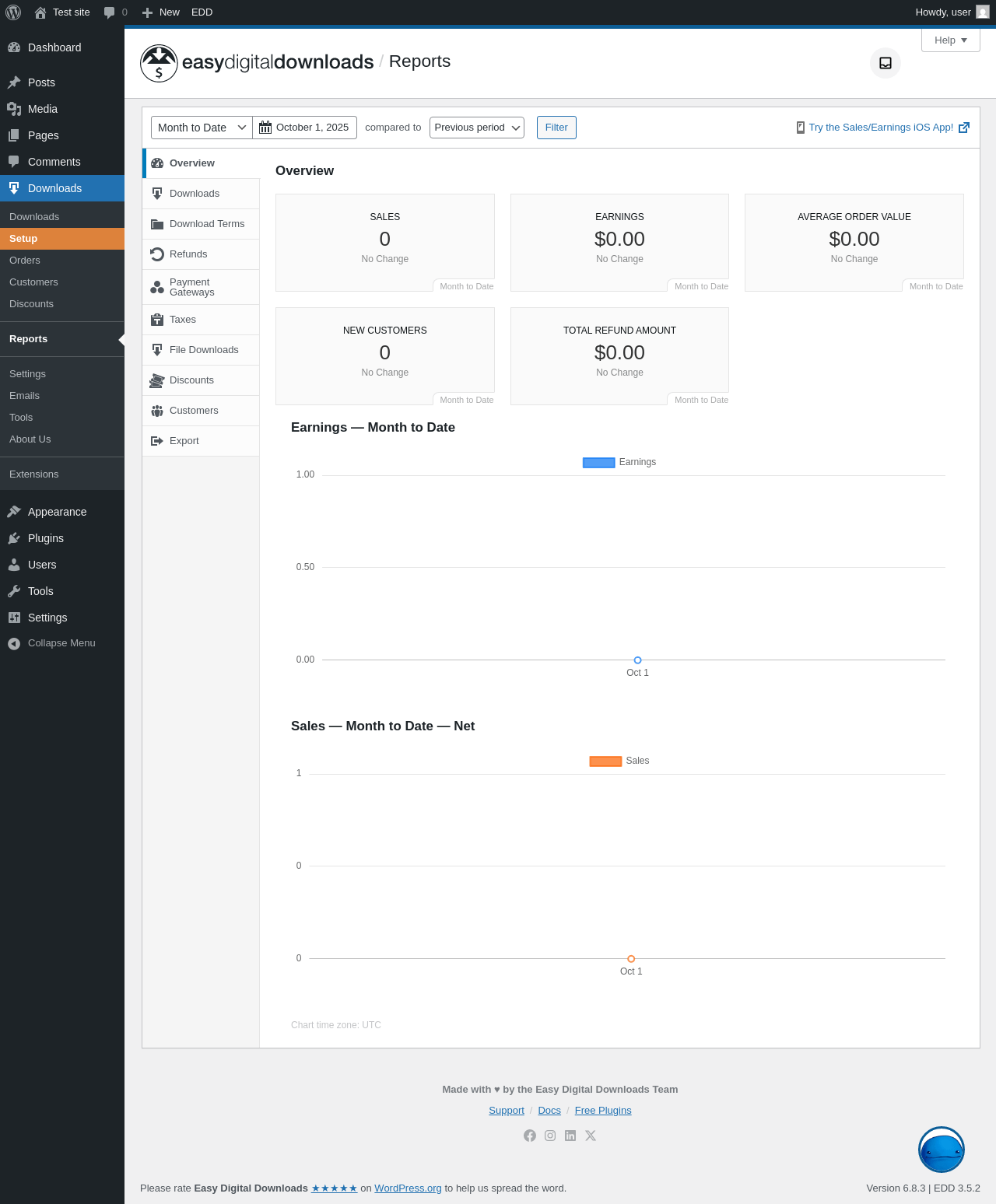Click the Media icon in sidebar
This screenshot has width=996, height=1204.
click(x=14, y=109)
